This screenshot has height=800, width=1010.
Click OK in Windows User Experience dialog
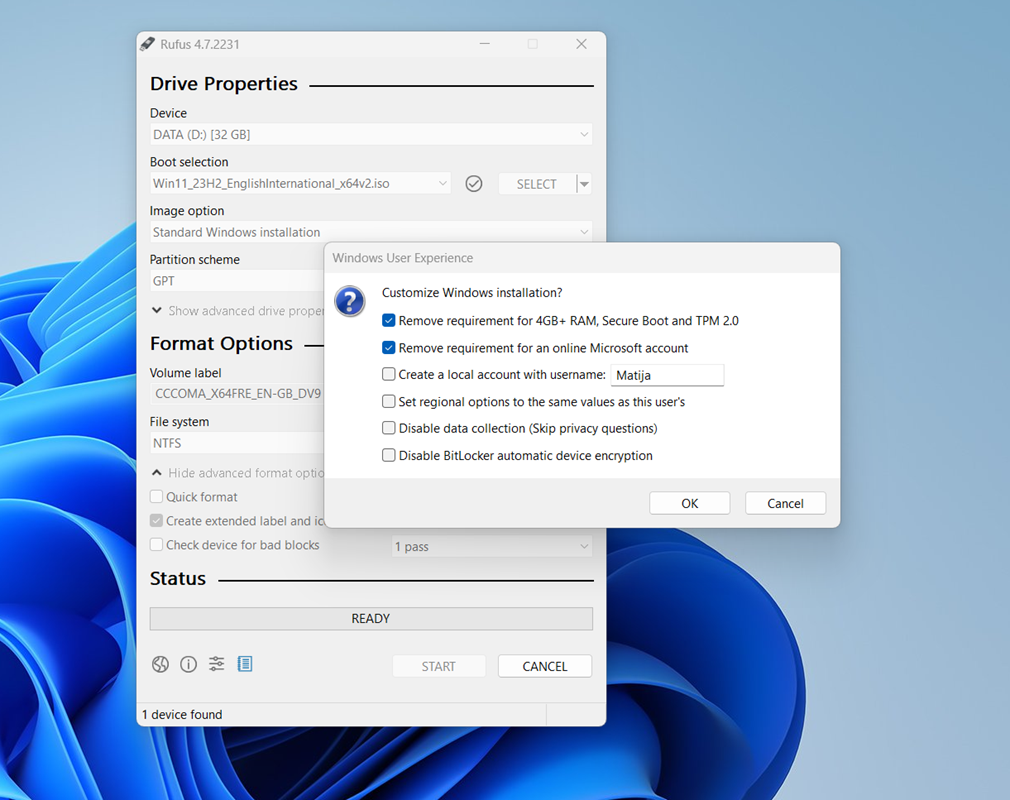(690, 503)
